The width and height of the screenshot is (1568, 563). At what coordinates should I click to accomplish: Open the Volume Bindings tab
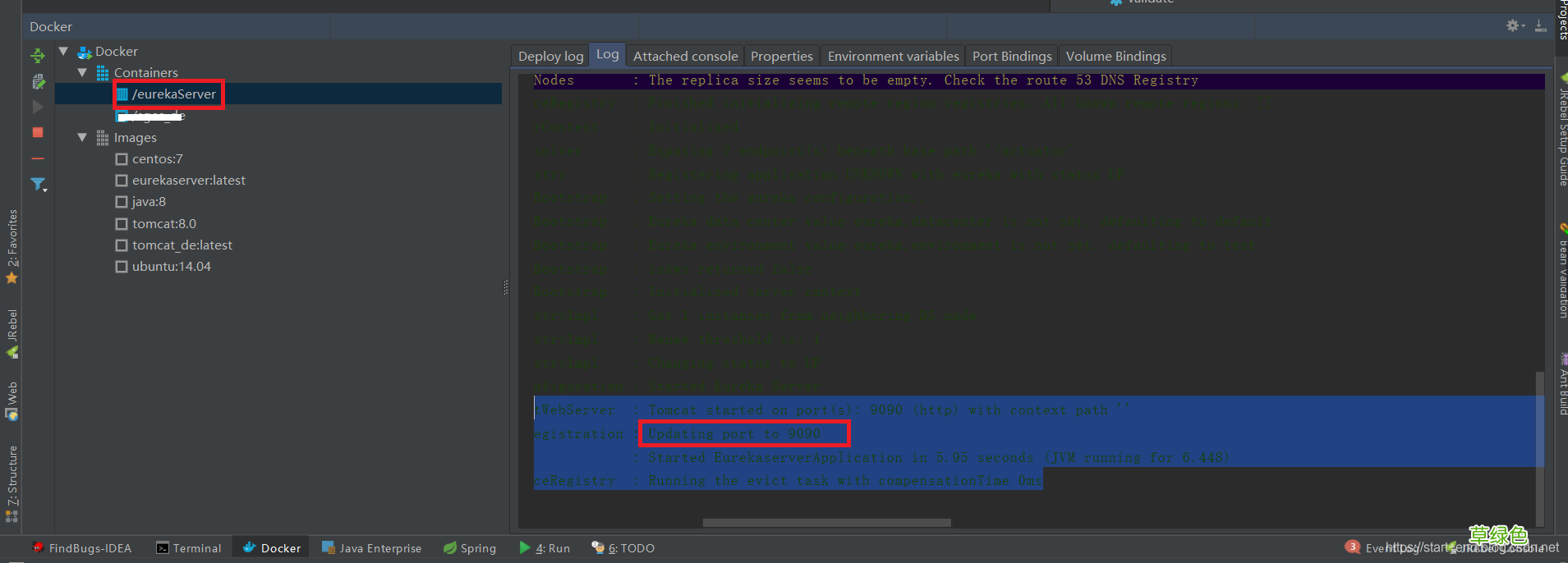point(1115,56)
